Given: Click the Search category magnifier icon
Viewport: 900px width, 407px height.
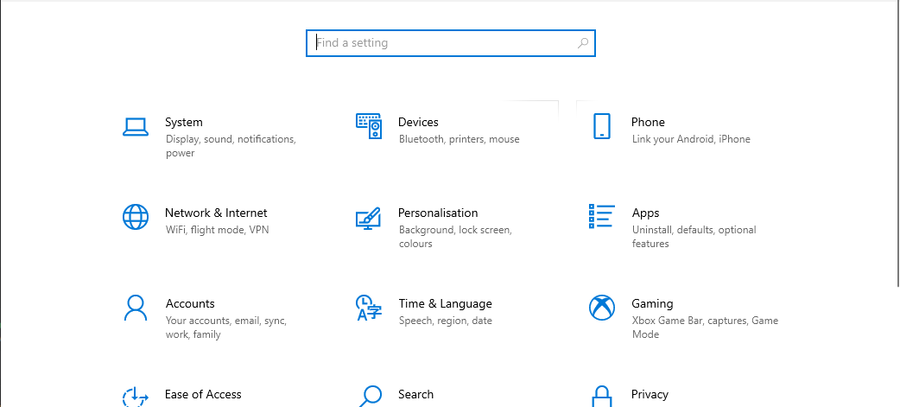Looking at the screenshot, I should pos(370,397).
